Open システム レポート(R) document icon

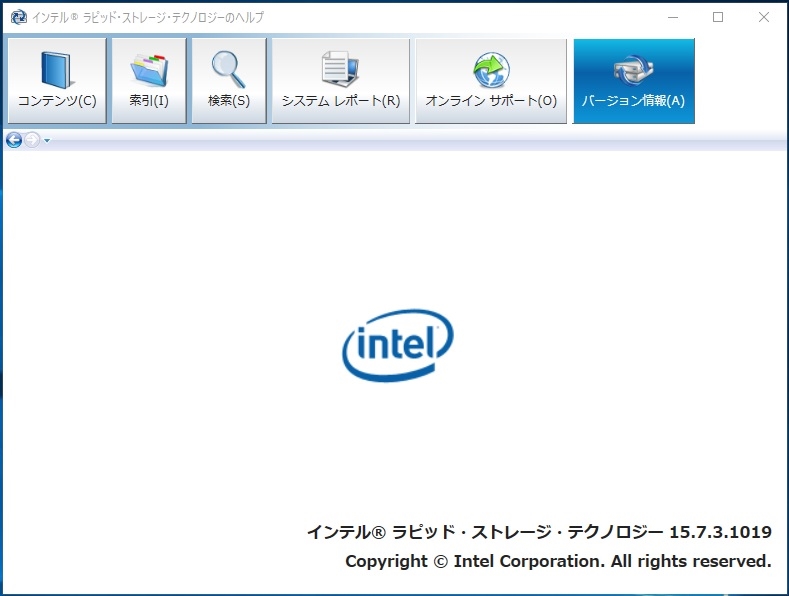point(341,68)
